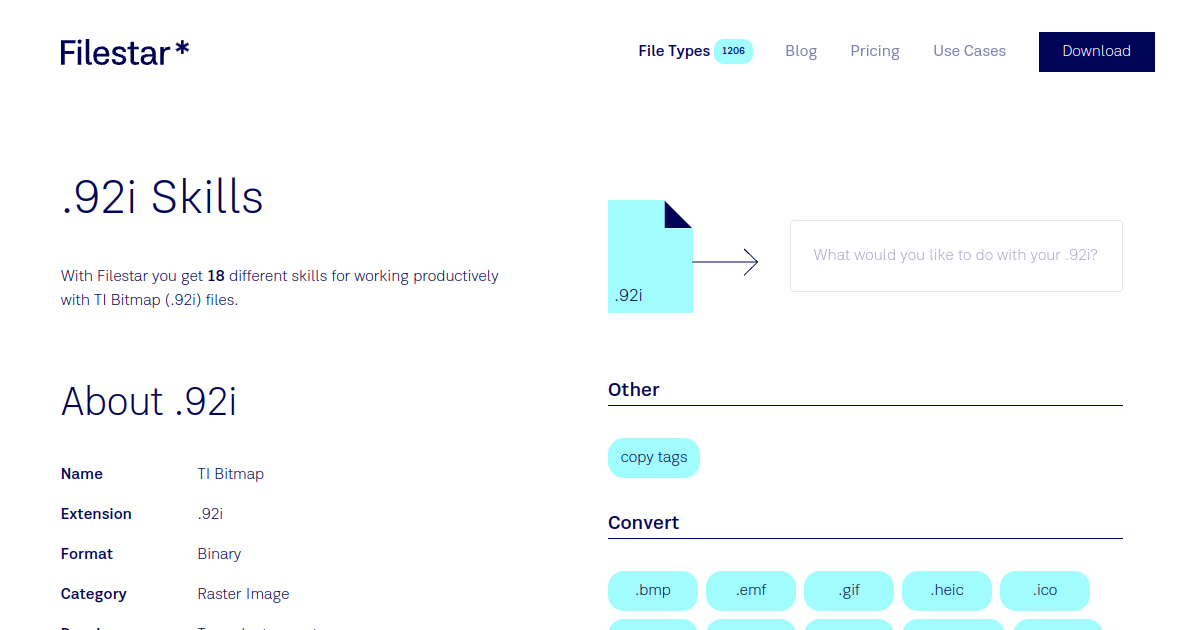Pick the .gif conversion tag
This screenshot has height=630, width=1200.
[849, 590]
